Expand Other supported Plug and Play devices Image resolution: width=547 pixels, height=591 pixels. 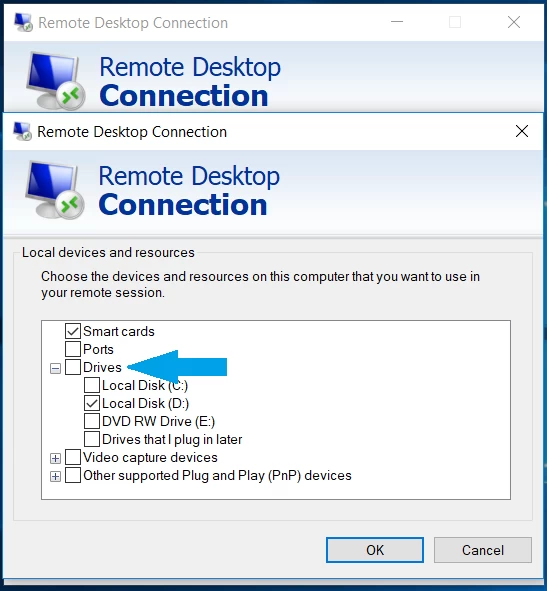point(55,476)
